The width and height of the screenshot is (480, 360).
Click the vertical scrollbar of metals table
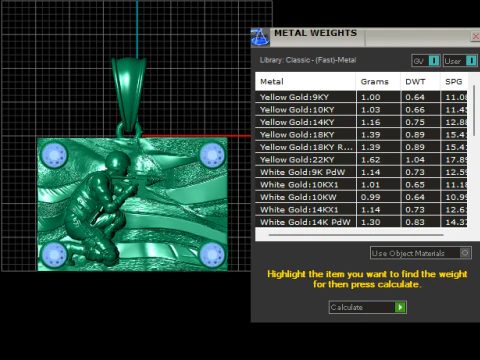pyautogui.click(x=474, y=110)
